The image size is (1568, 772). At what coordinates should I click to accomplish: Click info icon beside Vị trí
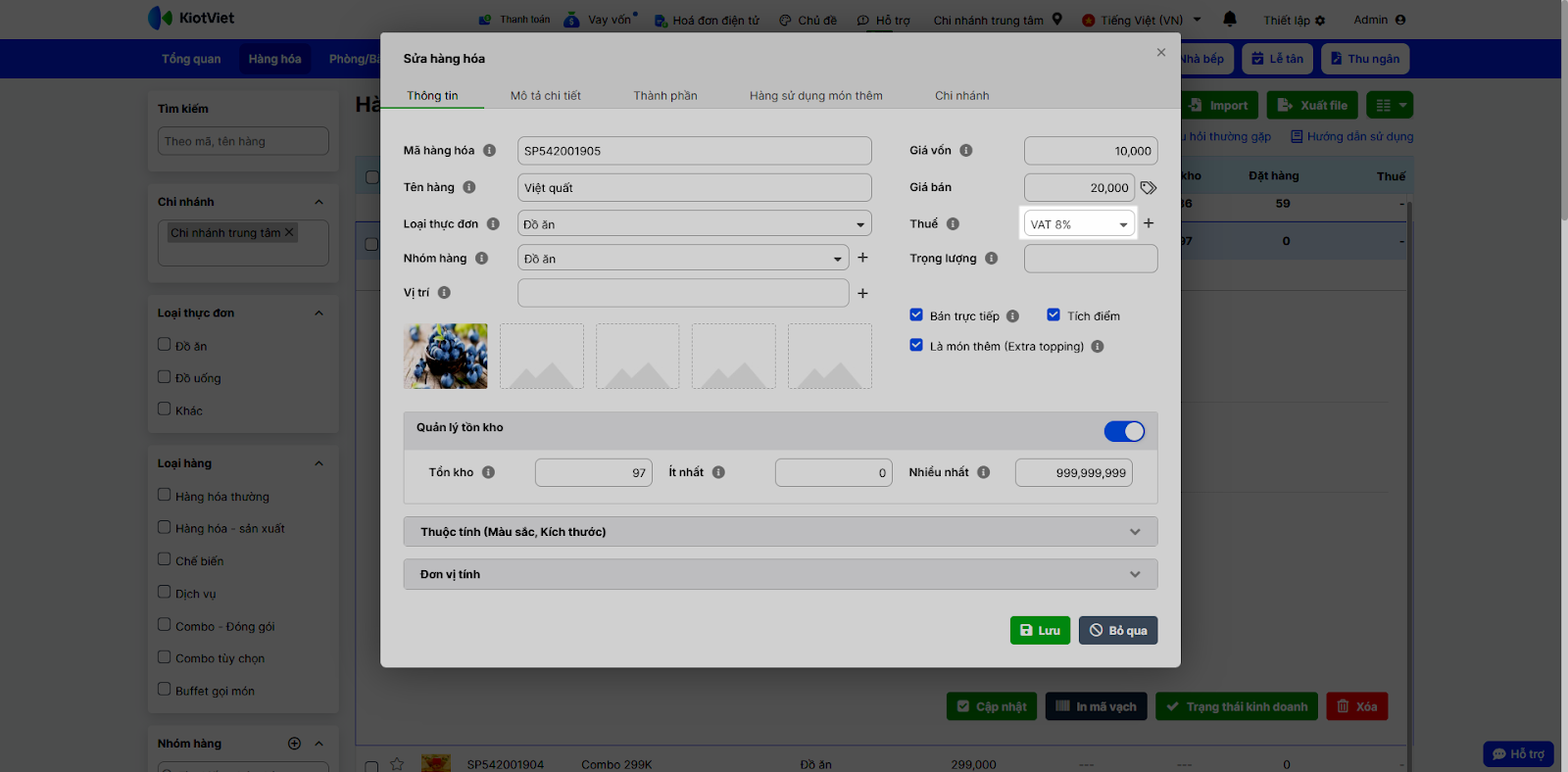(444, 293)
